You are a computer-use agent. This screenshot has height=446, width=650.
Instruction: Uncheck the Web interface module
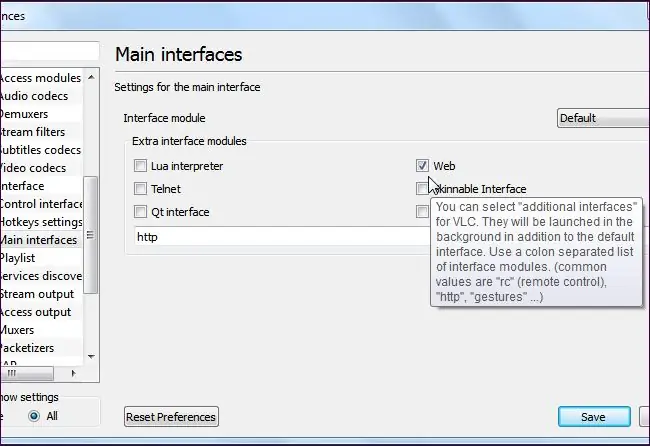coord(423,166)
